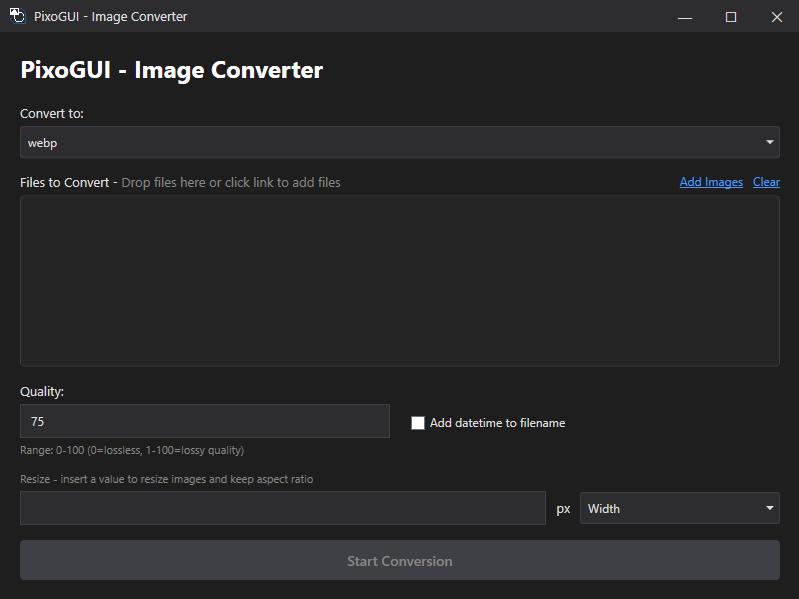
Task: Minimize the PixoGUI window
Action: pos(685,17)
